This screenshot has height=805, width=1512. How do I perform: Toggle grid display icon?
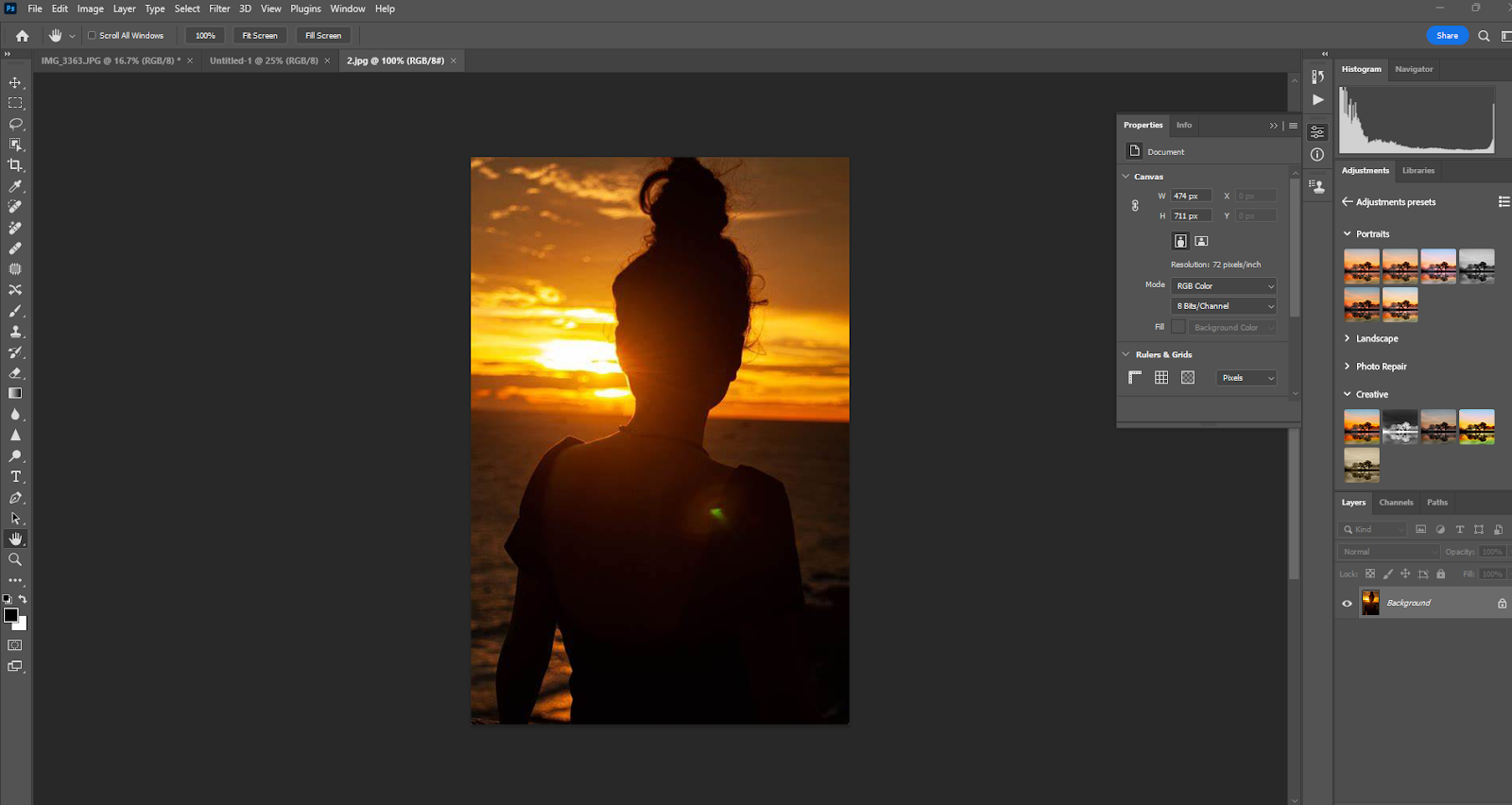pyautogui.click(x=1161, y=378)
